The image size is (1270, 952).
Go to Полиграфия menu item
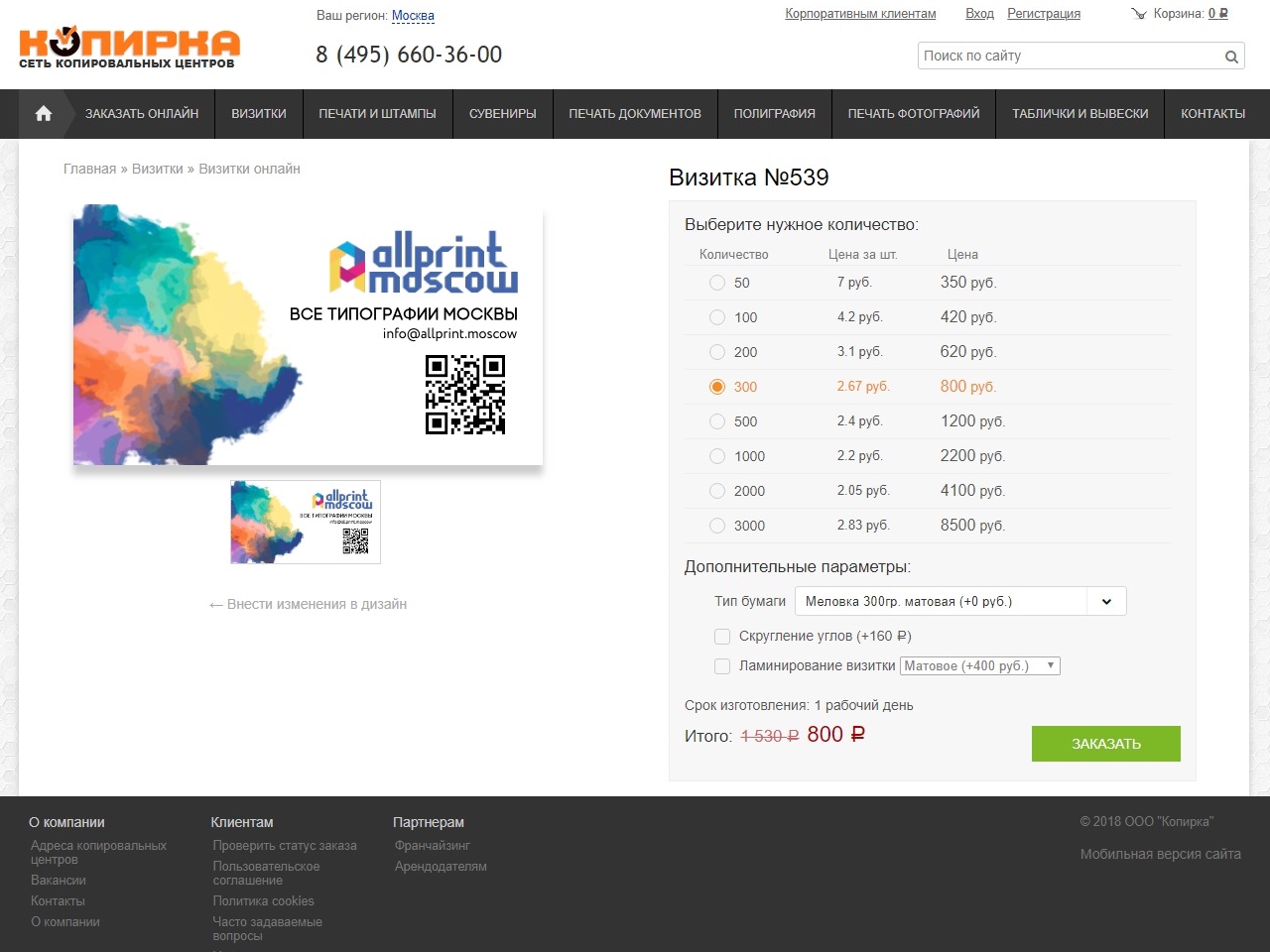775,114
